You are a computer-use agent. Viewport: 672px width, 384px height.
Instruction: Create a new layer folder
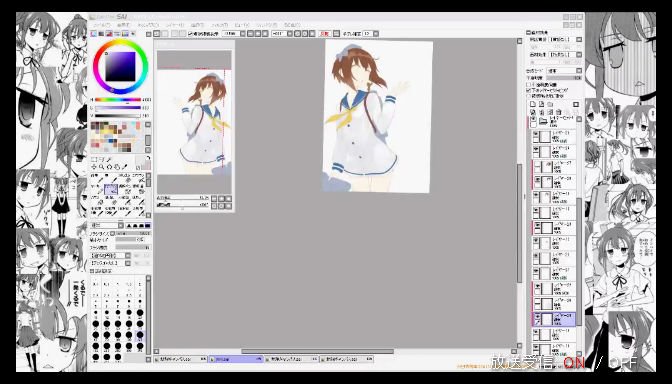tap(550, 104)
